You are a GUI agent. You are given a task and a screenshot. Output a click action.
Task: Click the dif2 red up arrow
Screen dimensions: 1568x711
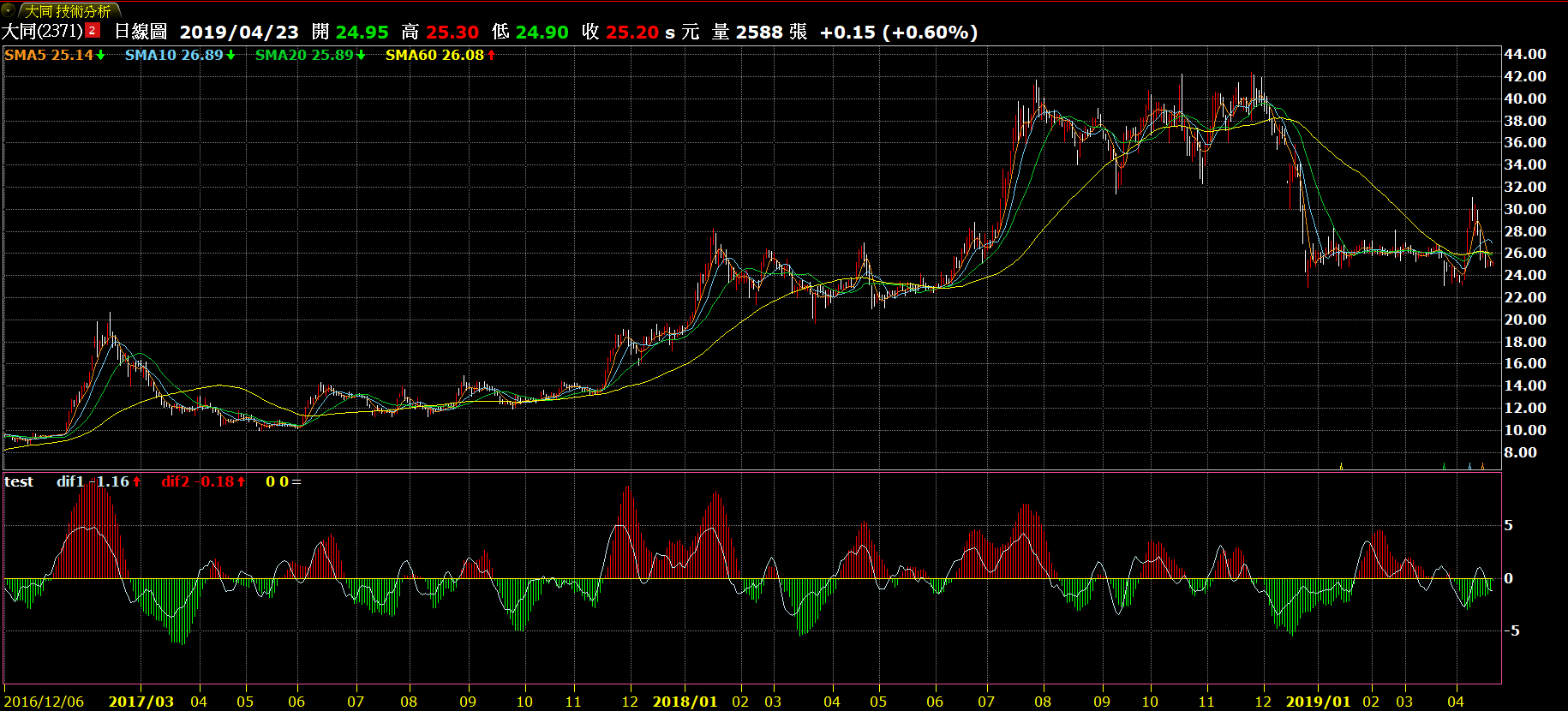coord(242,482)
